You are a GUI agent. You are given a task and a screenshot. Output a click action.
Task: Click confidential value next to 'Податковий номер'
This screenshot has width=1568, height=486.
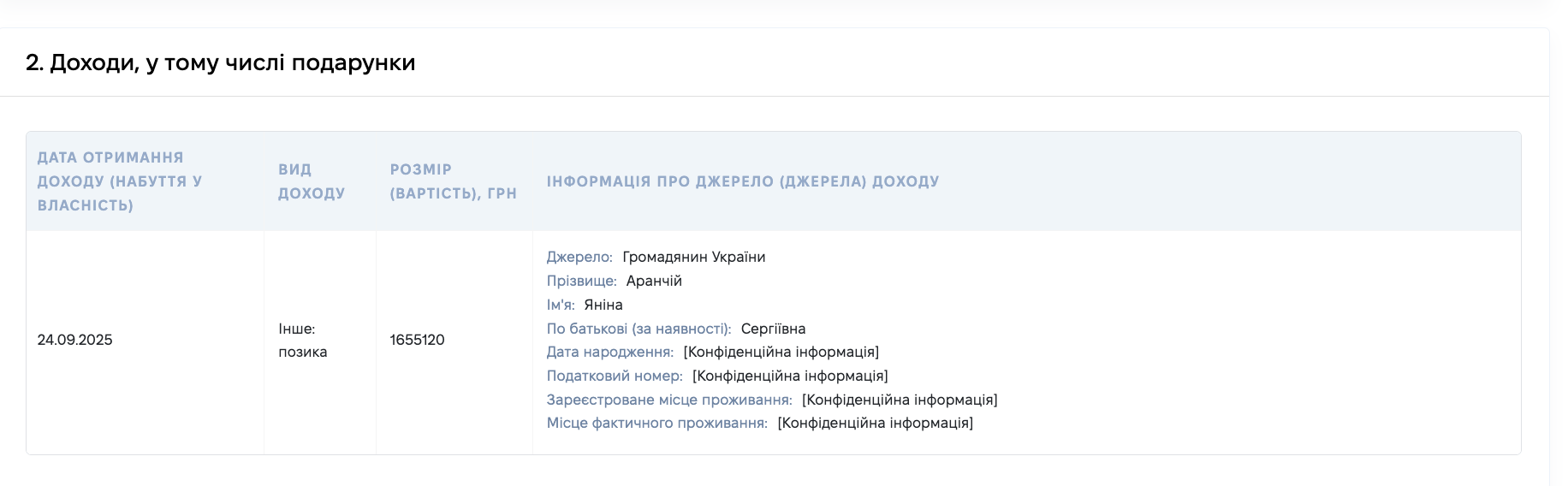(790, 376)
